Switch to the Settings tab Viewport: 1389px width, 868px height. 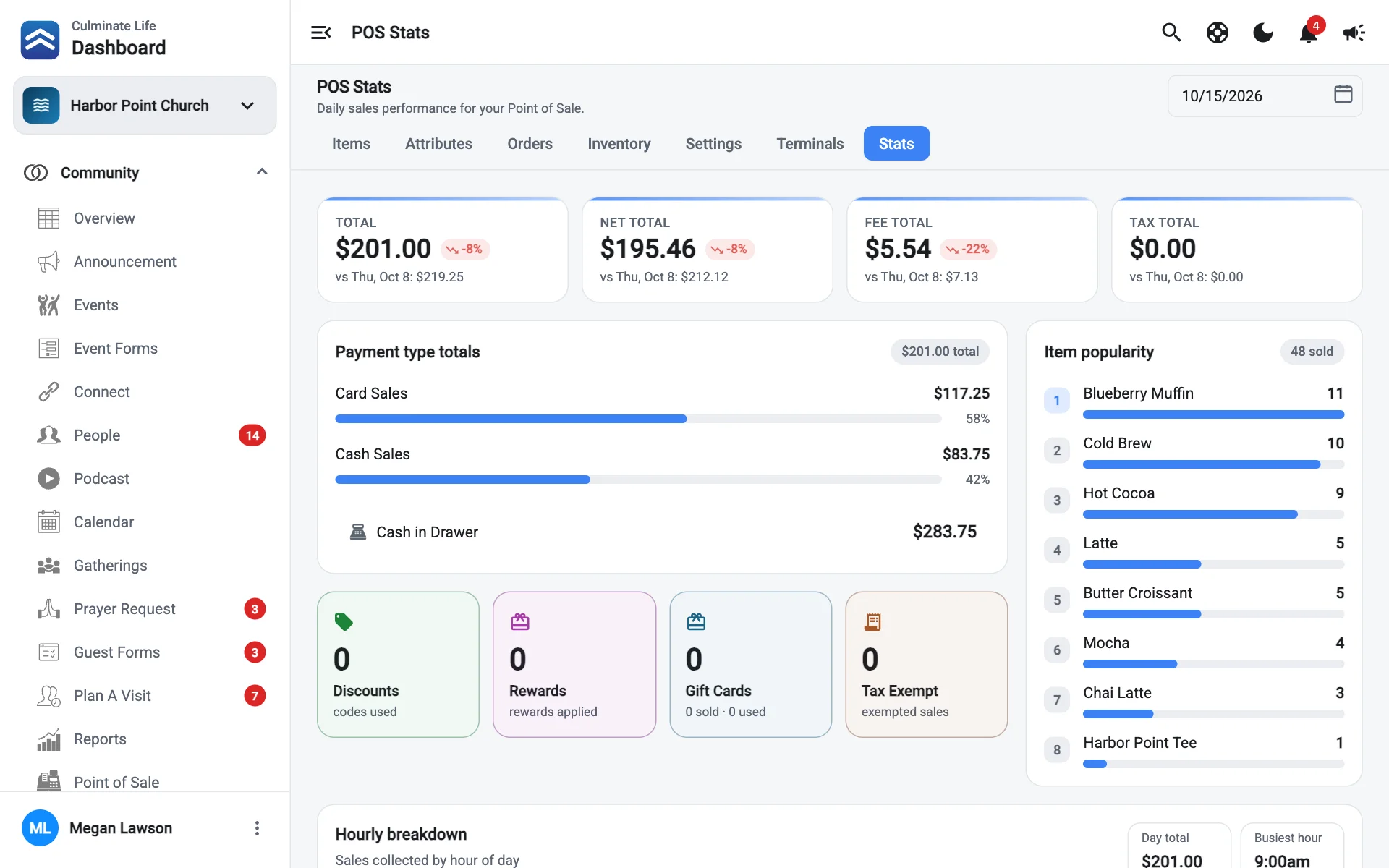[713, 144]
